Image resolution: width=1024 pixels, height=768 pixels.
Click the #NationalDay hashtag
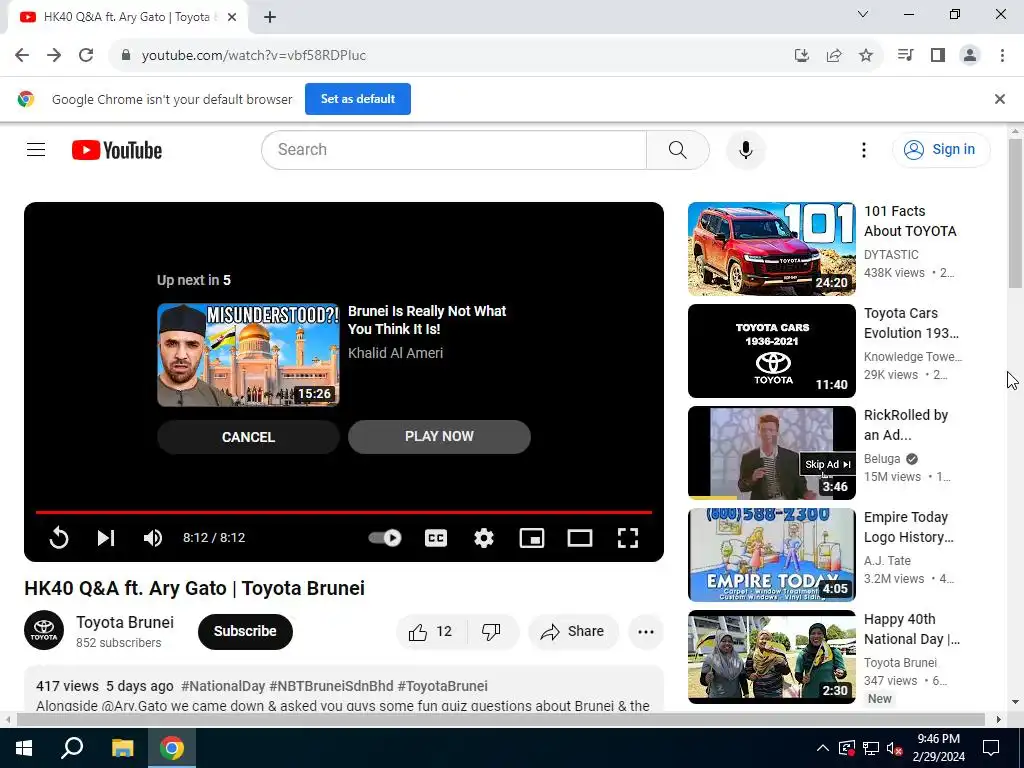[x=223, y=686]
